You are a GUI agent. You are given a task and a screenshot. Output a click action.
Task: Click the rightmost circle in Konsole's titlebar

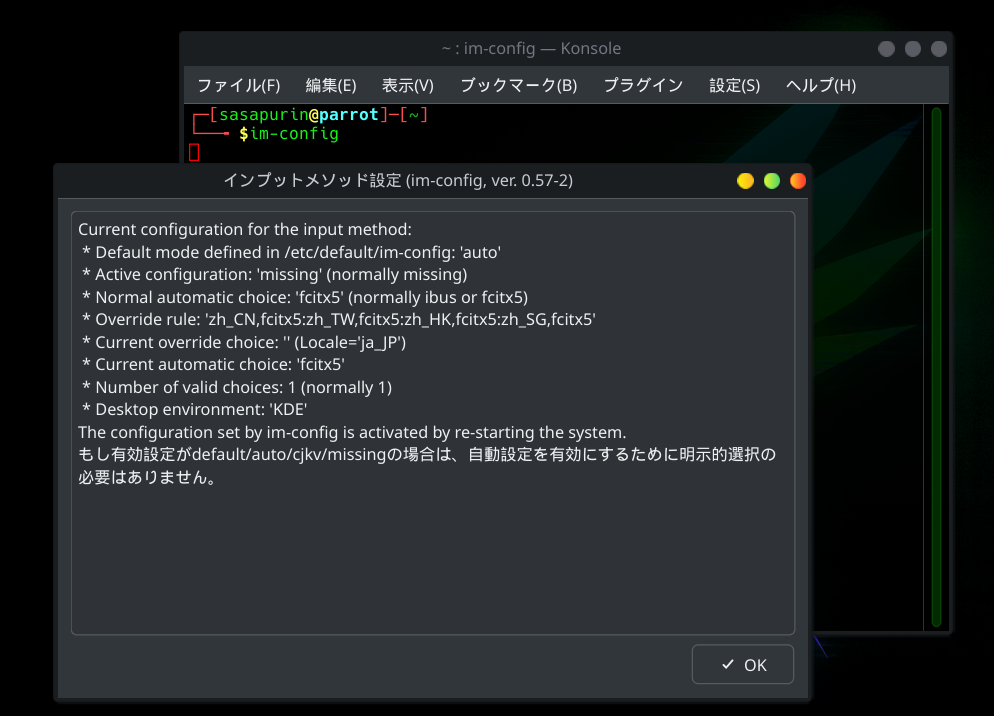point(938,48)
